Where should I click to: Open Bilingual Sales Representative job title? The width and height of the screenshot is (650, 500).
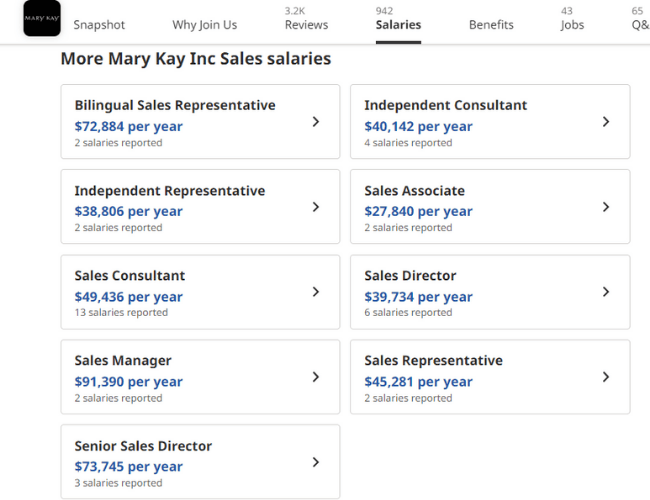coord(175,105)
